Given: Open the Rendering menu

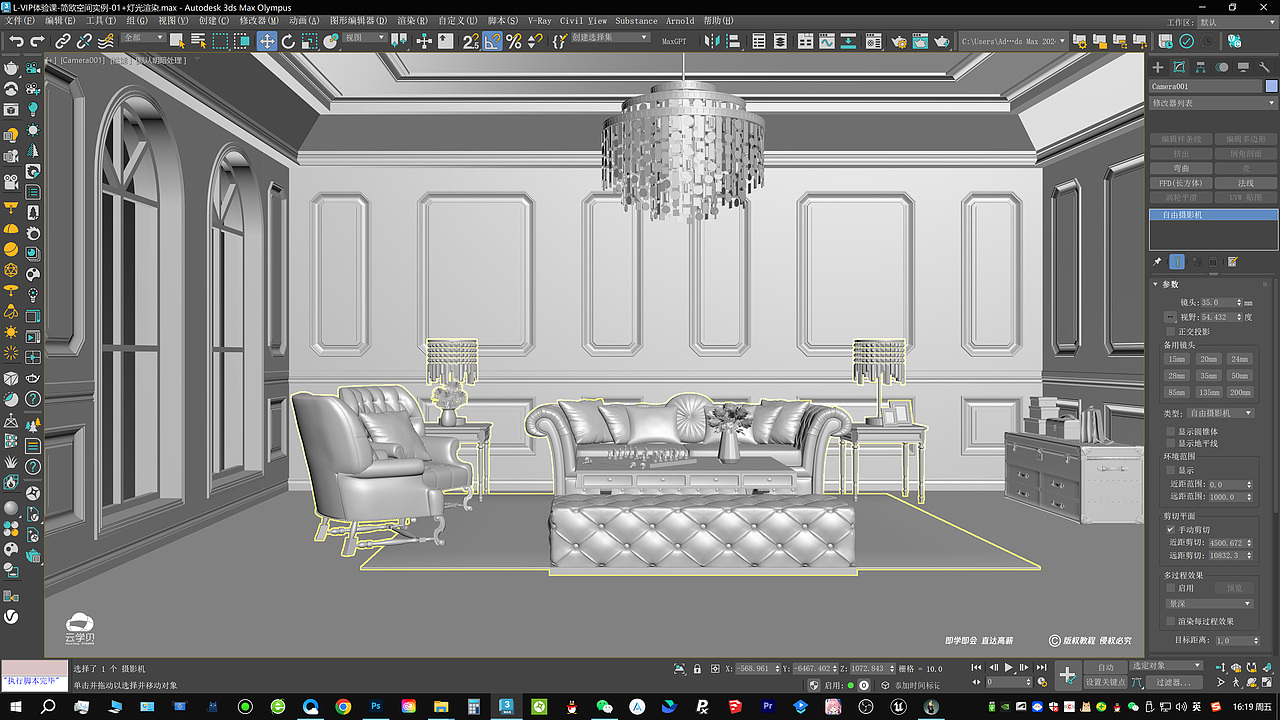Looking at the screenshot, I should [412, 21].
